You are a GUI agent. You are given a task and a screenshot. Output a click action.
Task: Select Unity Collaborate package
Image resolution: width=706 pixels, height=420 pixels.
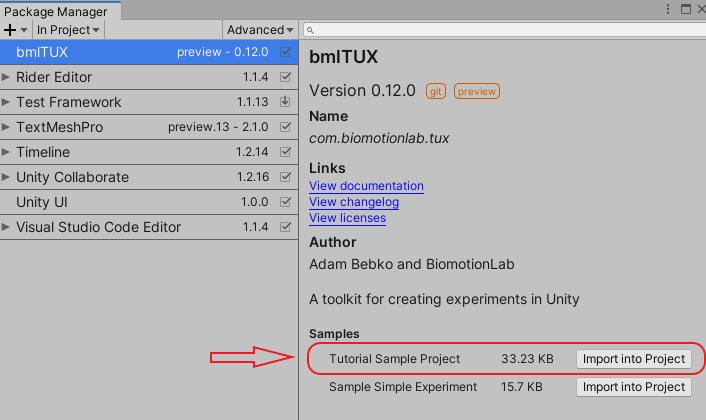[x=149, y=177]
